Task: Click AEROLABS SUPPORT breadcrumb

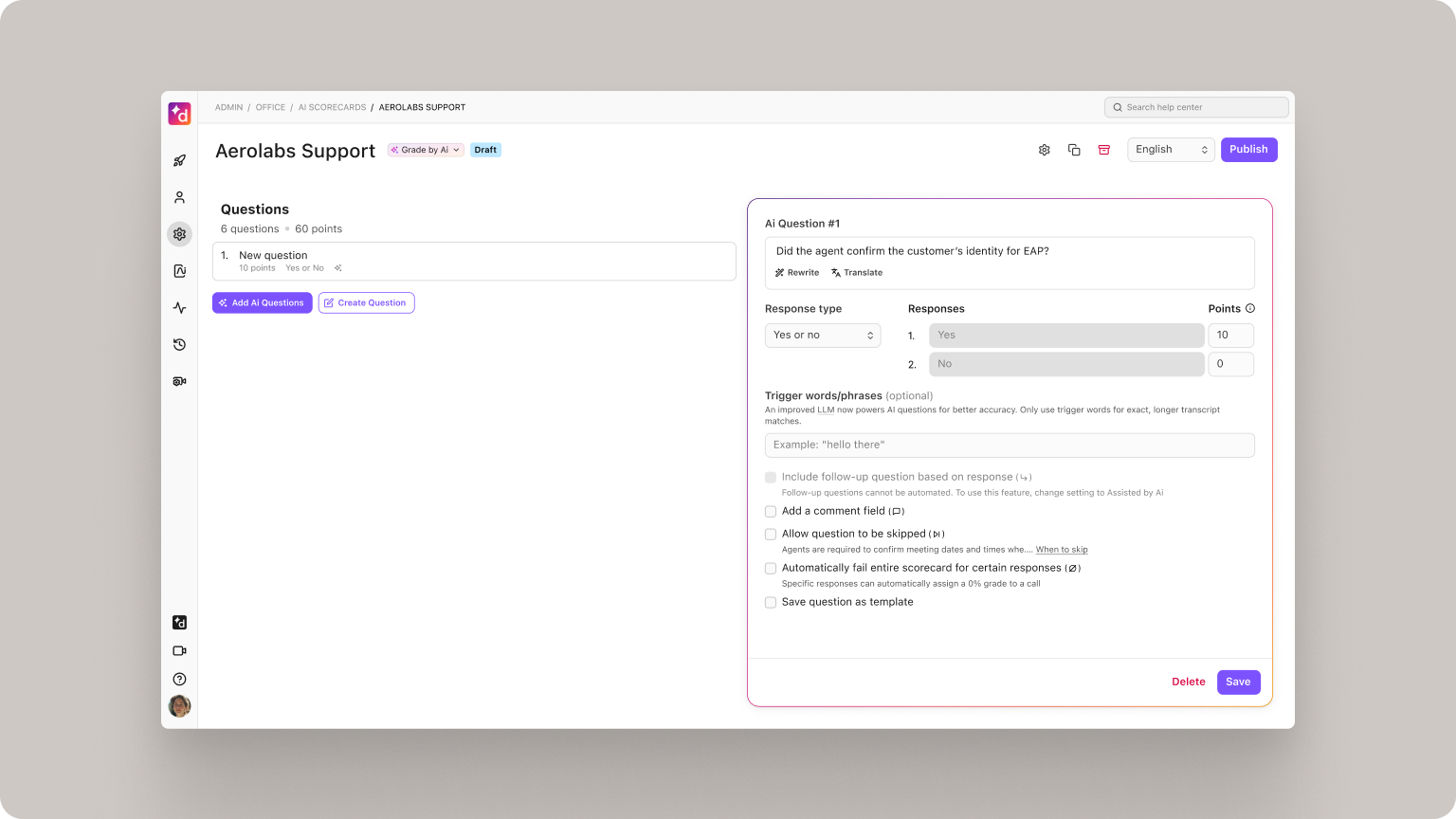Action: click(422, 108)
